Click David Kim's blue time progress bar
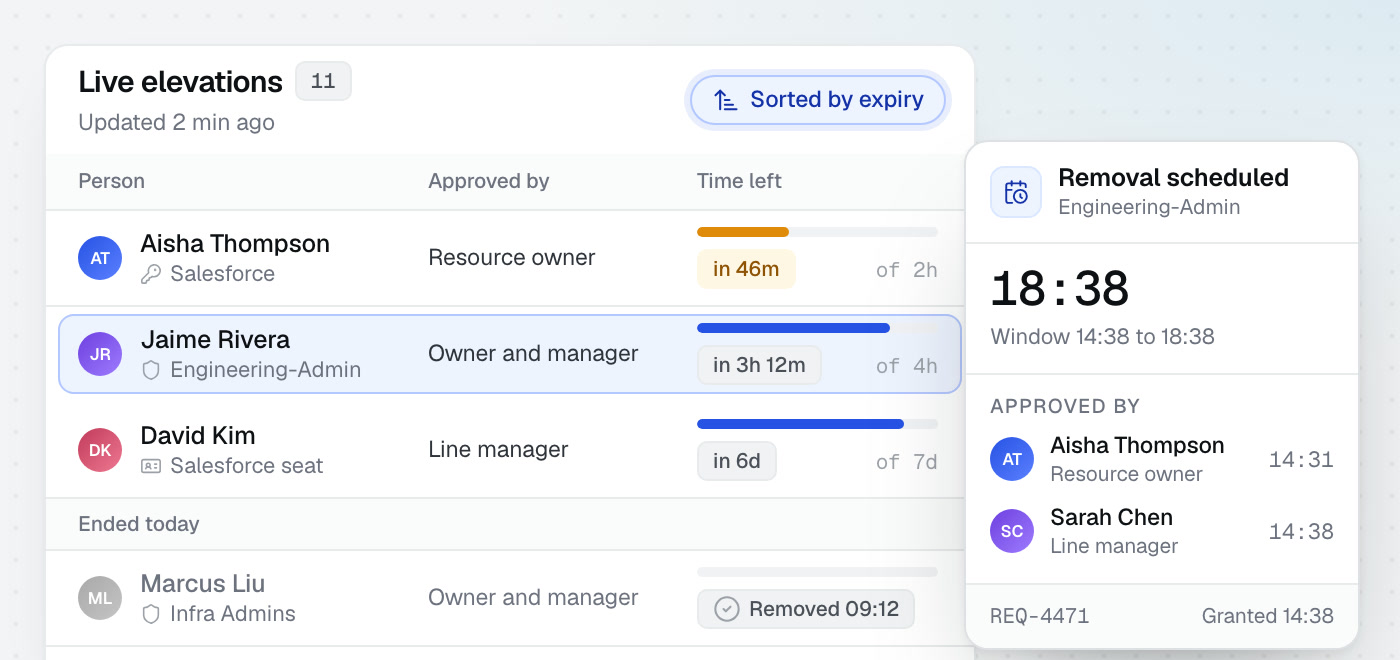 pyautogui.click(x=800, y=424)
